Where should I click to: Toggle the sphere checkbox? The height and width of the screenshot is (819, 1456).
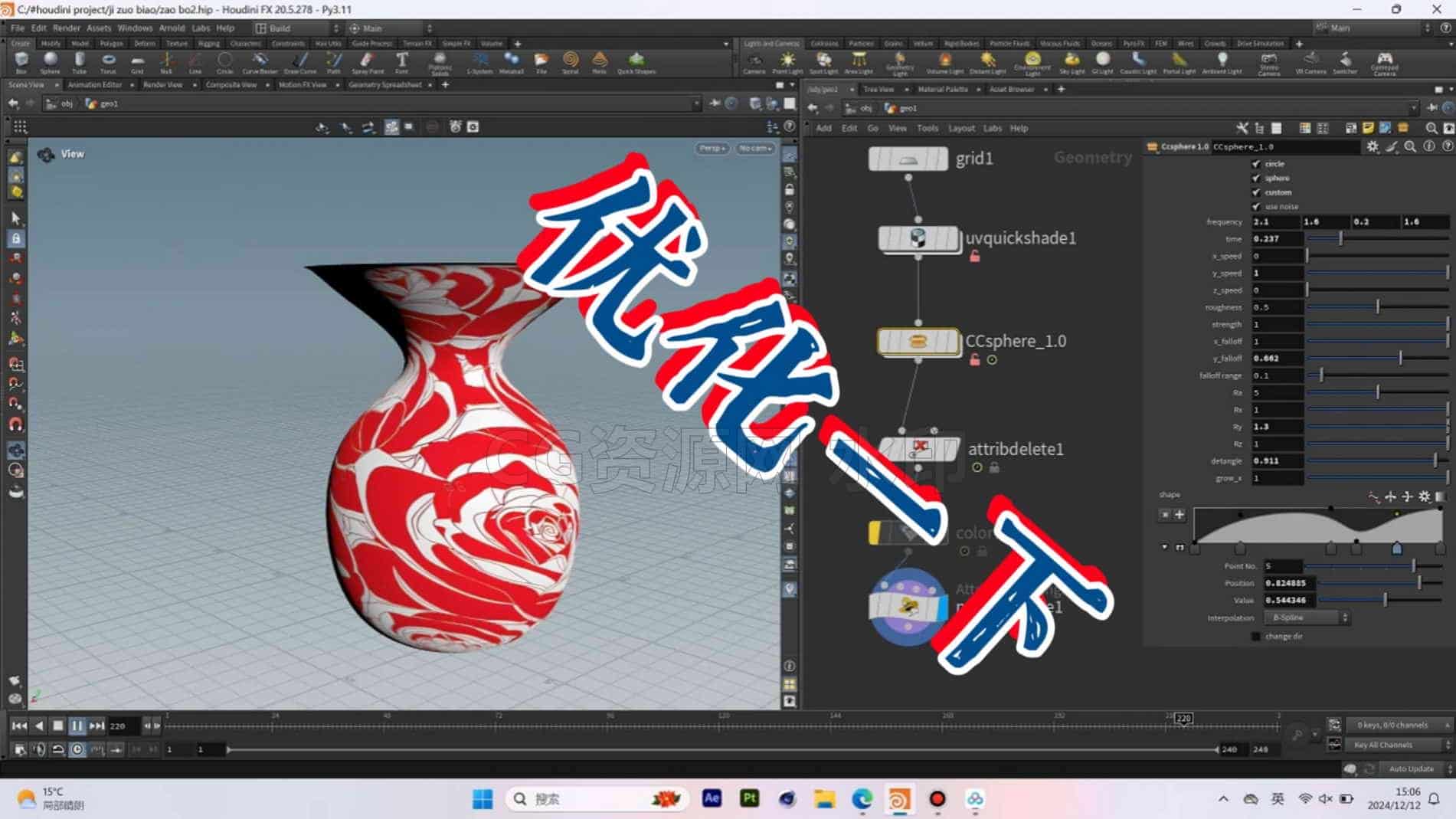pyautogui.click(x=1256, y=178)
